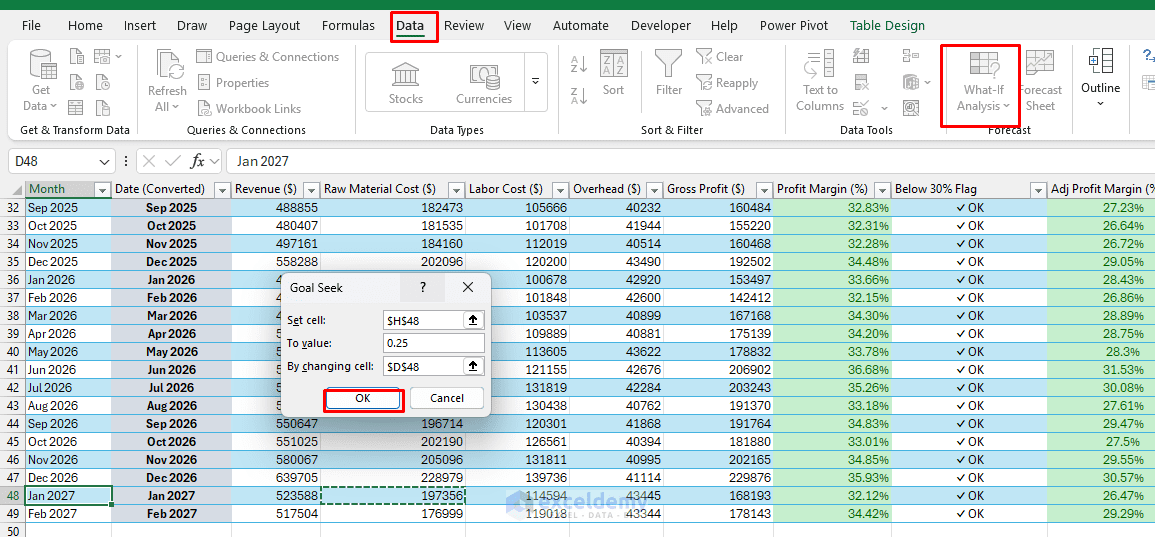The image size is (1155, 537).
Task: Open the Month column filter dropdown
Action: pyautogui.click(x=102, y=189)
